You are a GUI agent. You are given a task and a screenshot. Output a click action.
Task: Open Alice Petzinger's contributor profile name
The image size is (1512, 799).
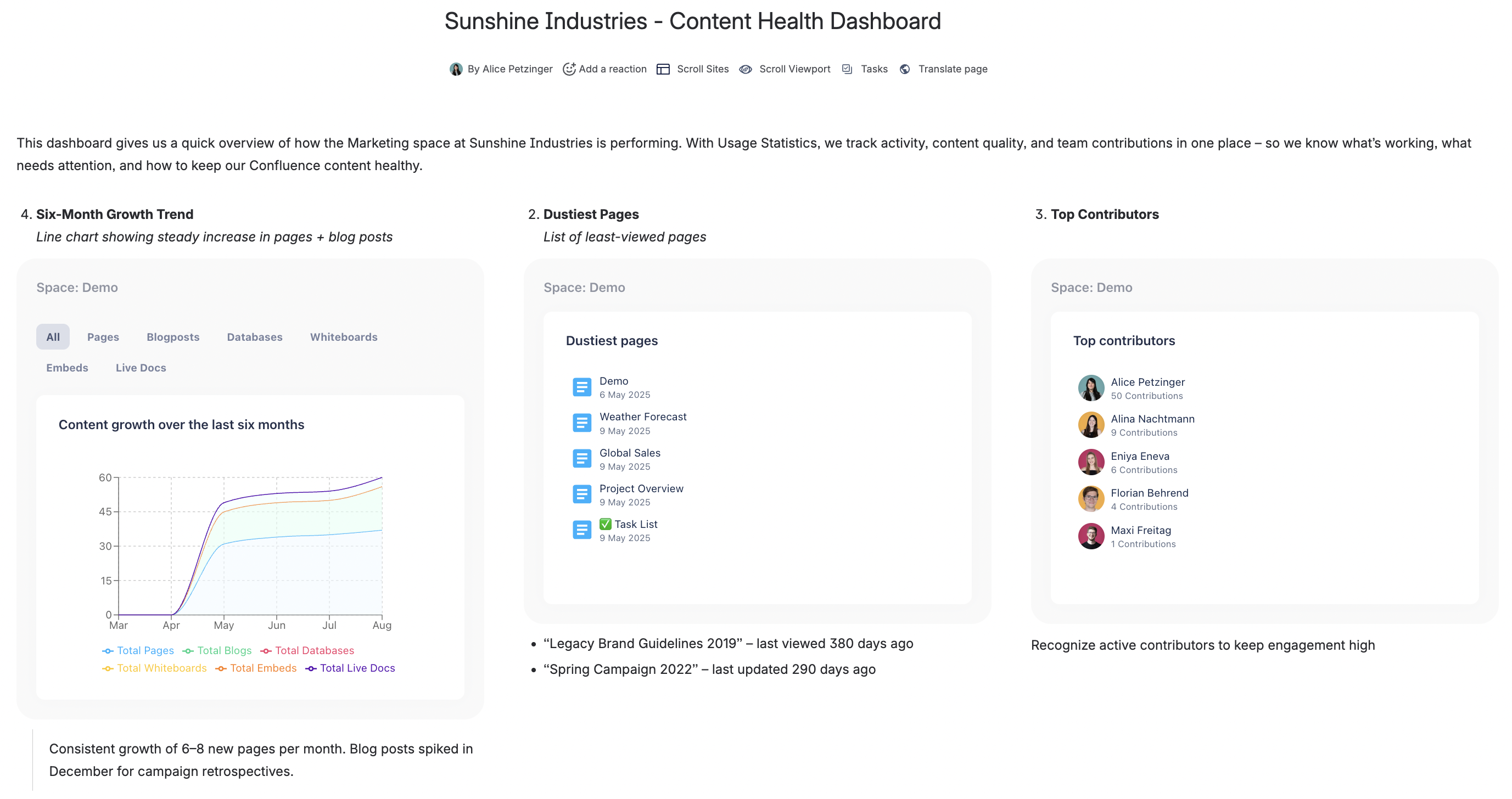(1147, 382)
